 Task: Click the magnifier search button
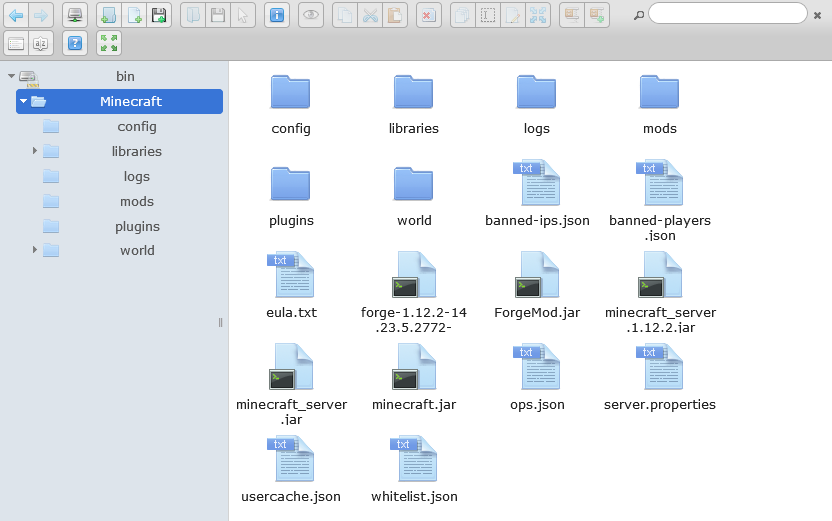pos(639,15)
